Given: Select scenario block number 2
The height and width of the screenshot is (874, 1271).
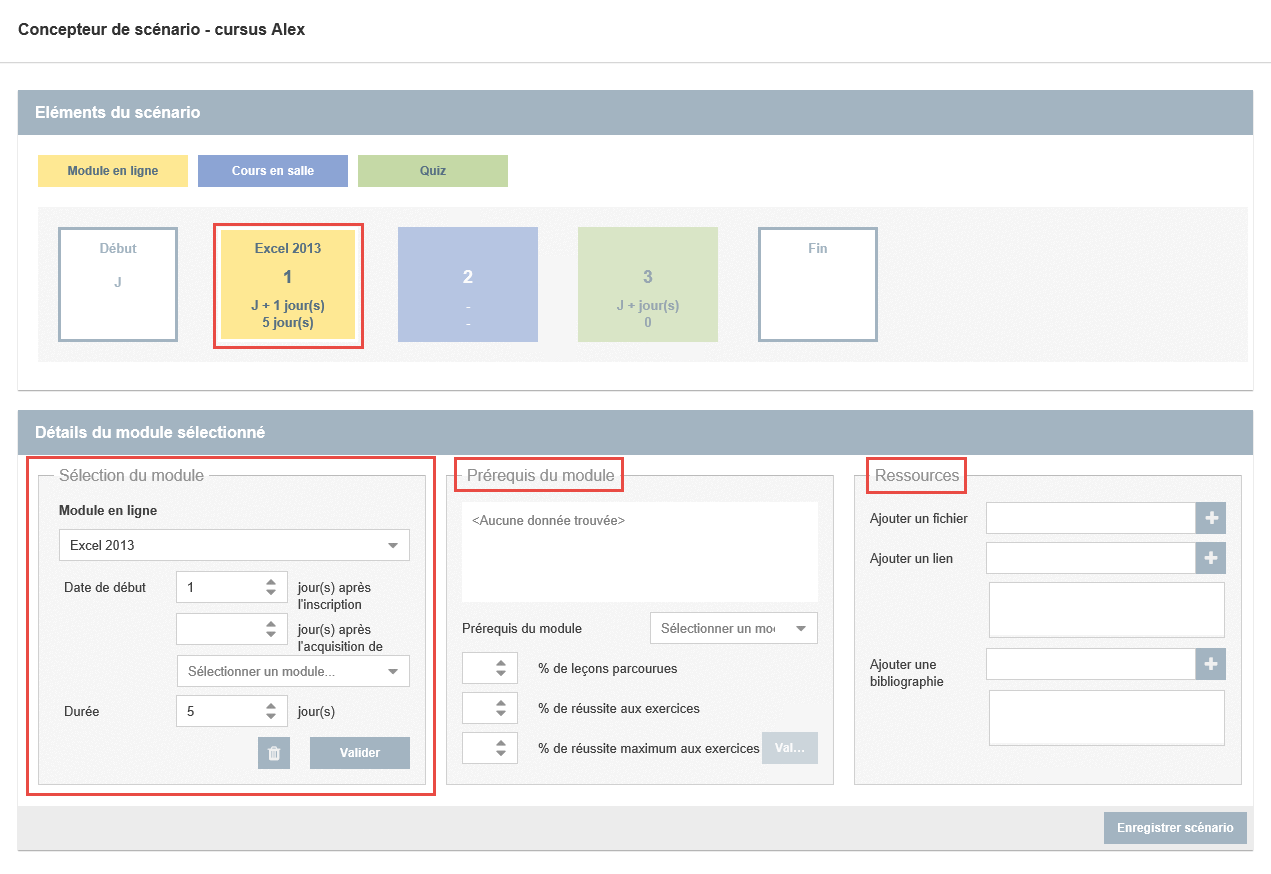Looking at the screenshot, I should [x=468, y=285].
